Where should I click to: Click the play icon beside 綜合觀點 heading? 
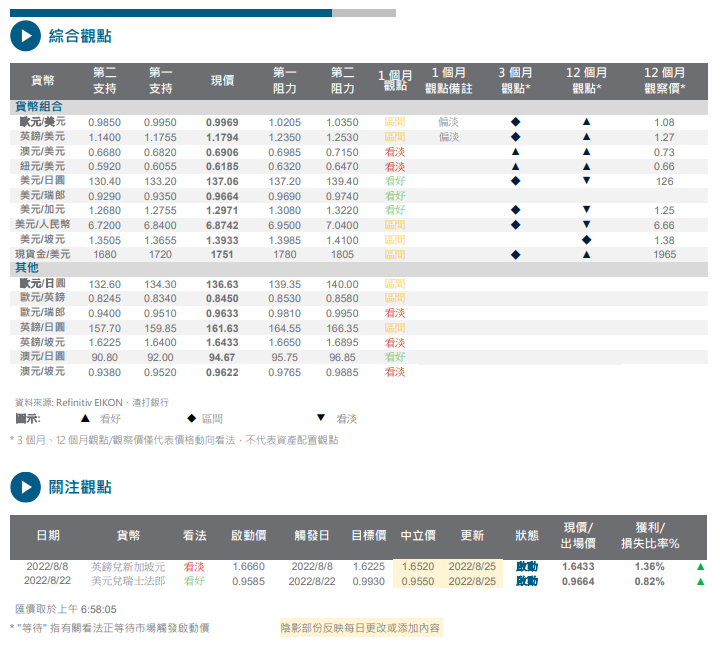coord(24,37)
